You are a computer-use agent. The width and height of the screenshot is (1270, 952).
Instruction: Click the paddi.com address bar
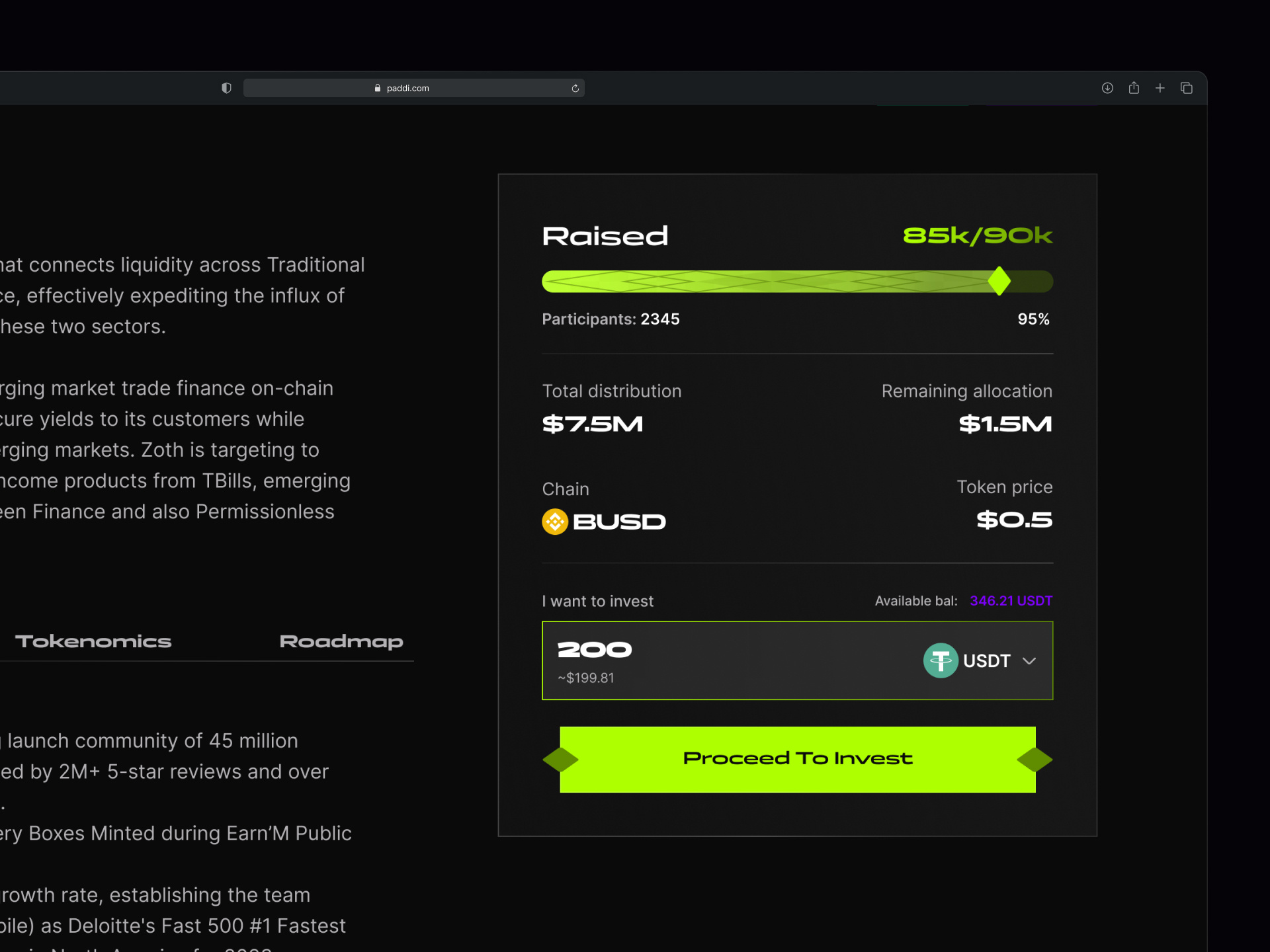(x=413, y=87)
